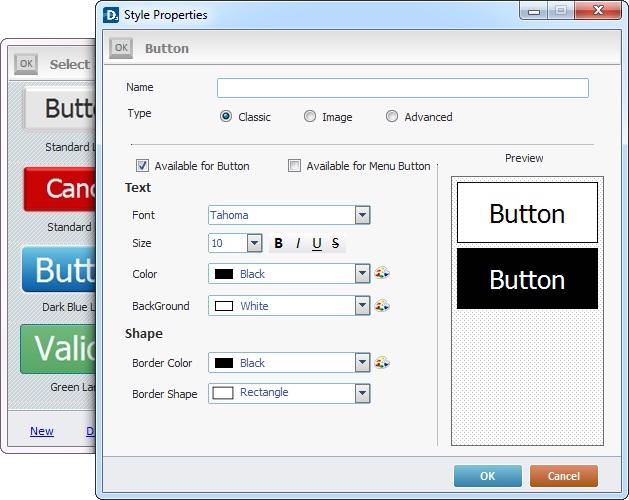Toggle Bold text formatting
The width and height of the screenshot is (629, 500).
tap(278, 243)
